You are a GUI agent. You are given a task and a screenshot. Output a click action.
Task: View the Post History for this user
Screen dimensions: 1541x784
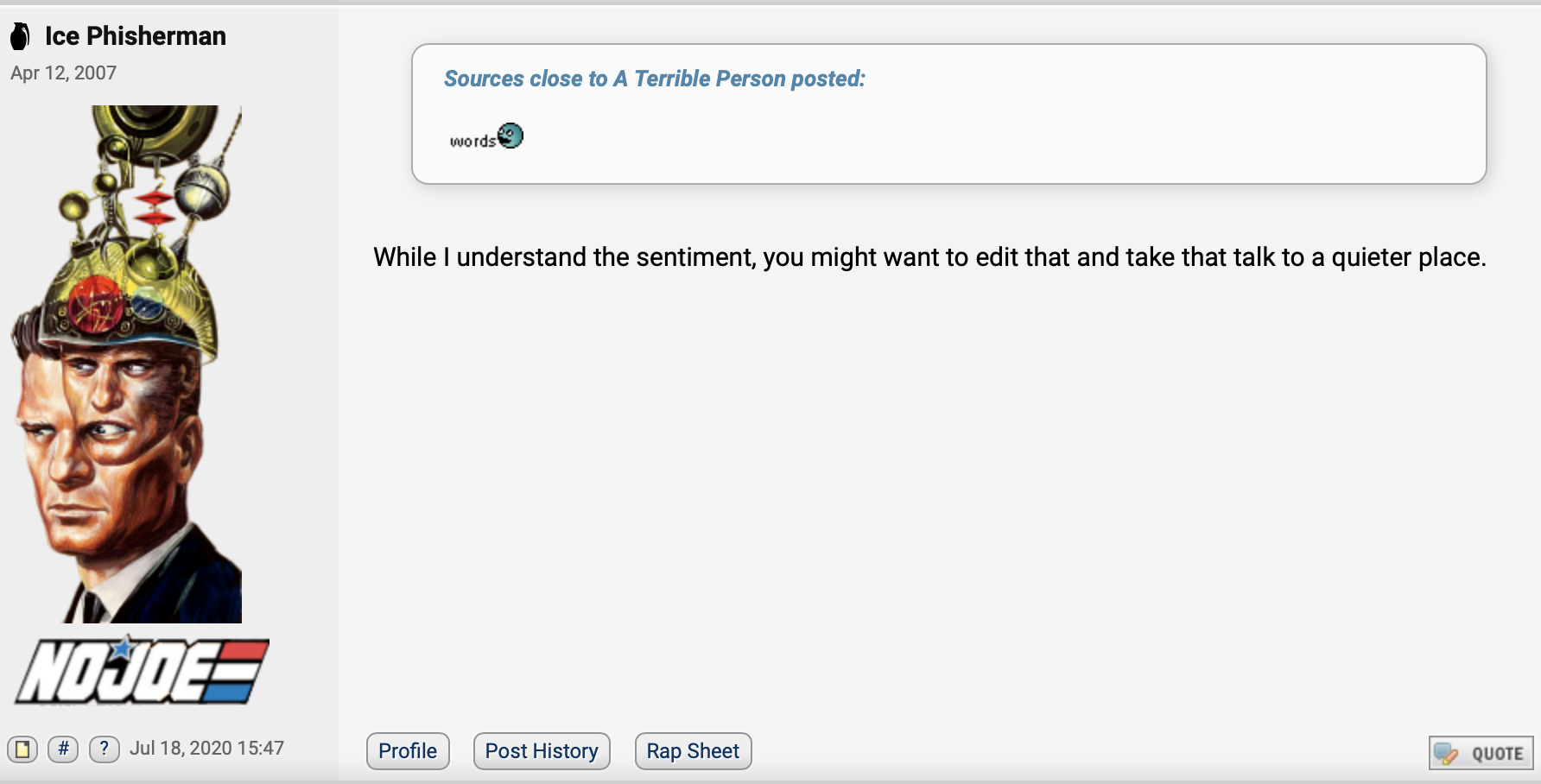(542, 751)
